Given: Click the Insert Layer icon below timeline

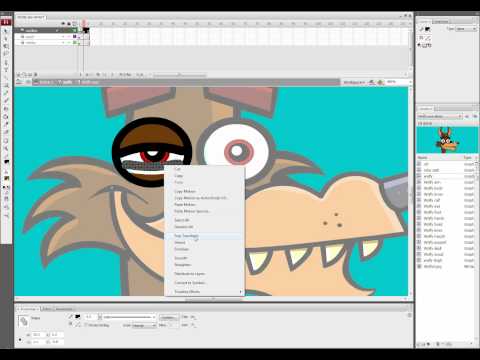Looking at the screenshot, I should point(18,75).
